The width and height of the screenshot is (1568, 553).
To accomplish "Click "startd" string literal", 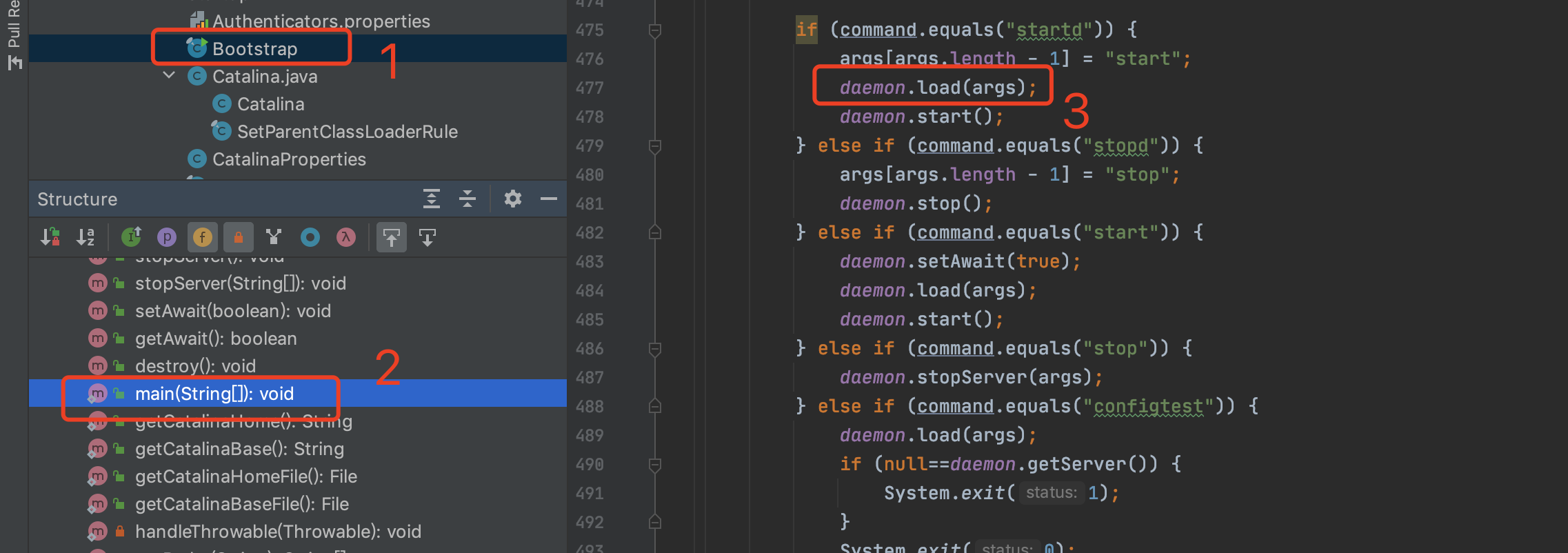I will pyautogui.click(x=1049, y=30).
